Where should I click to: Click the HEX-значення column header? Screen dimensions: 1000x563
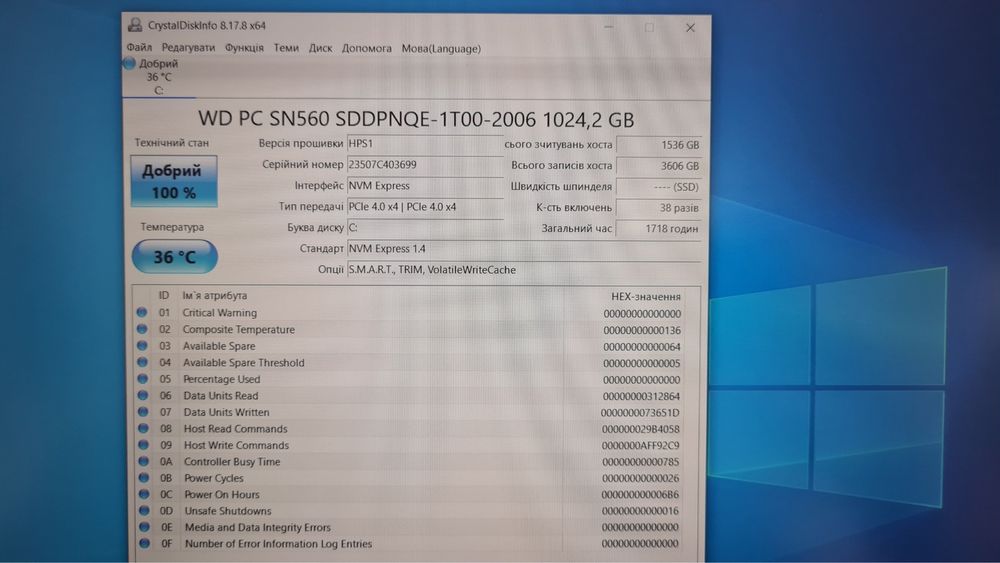tap(645, 296)
